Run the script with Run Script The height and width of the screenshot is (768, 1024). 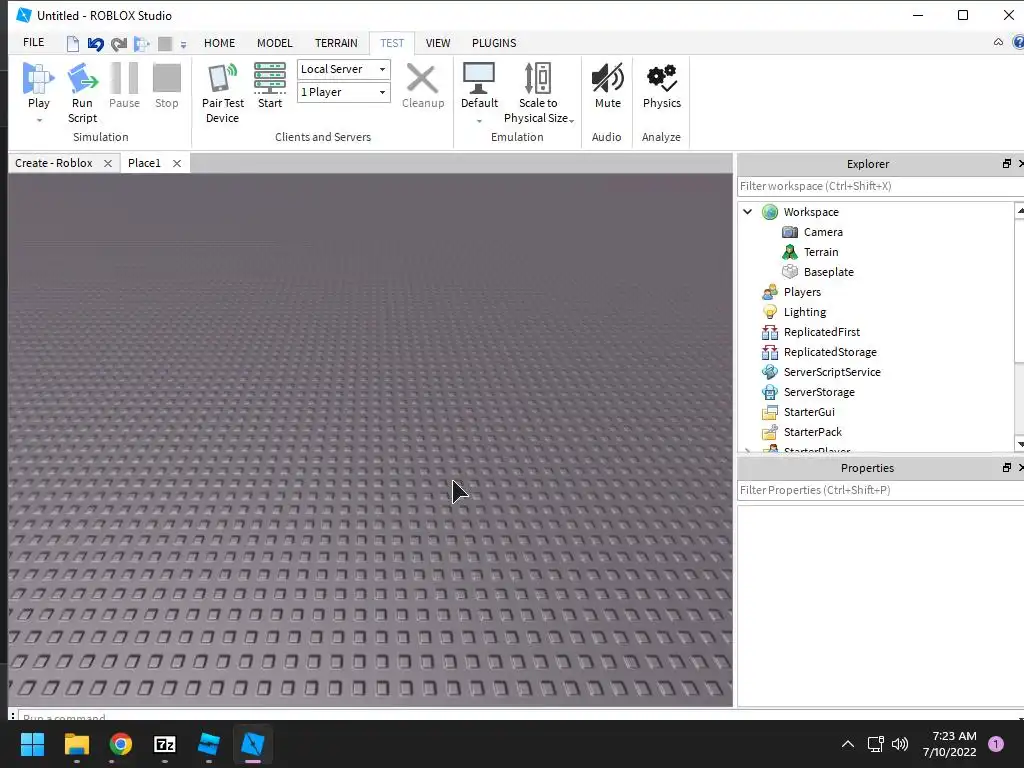point(82,93)
